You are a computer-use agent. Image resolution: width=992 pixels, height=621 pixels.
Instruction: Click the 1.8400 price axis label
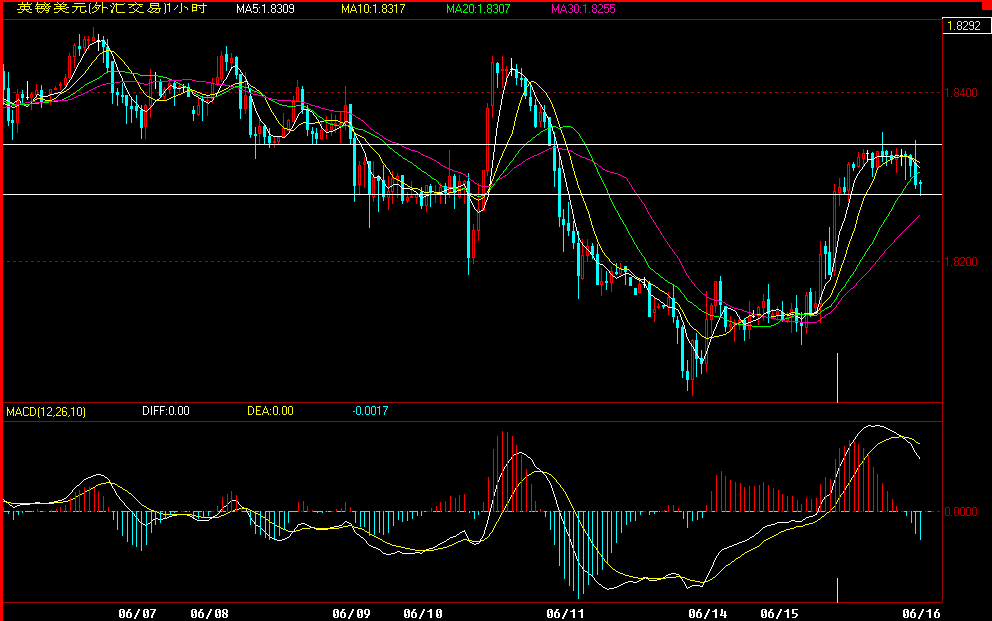pyautogui.click(x=961, y=93)
